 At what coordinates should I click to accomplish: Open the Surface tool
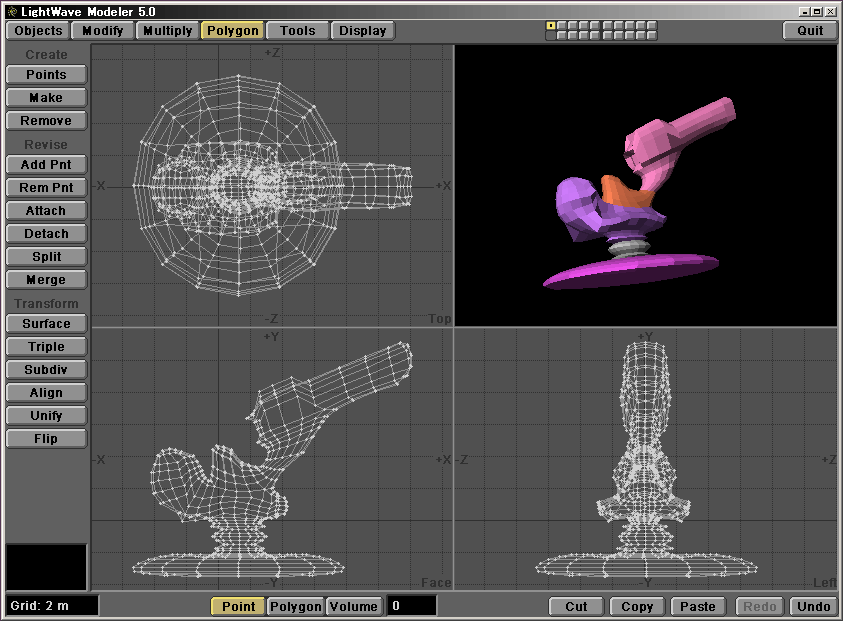(x=46, y=324)
